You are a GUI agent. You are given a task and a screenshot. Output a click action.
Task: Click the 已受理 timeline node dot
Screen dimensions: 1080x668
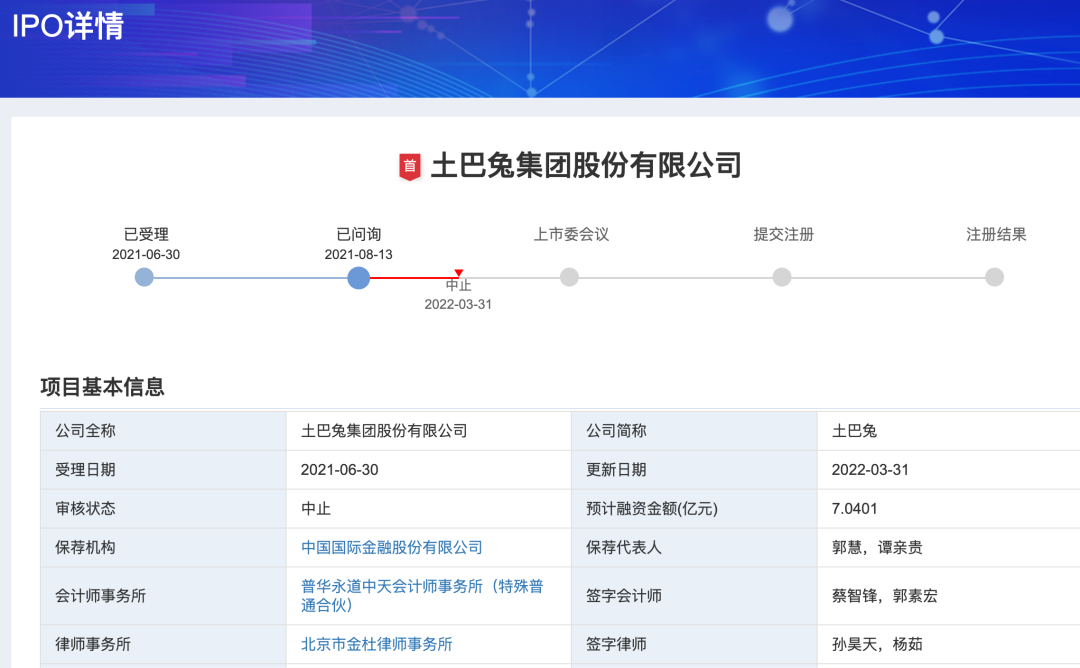click(x=144, y=278)
